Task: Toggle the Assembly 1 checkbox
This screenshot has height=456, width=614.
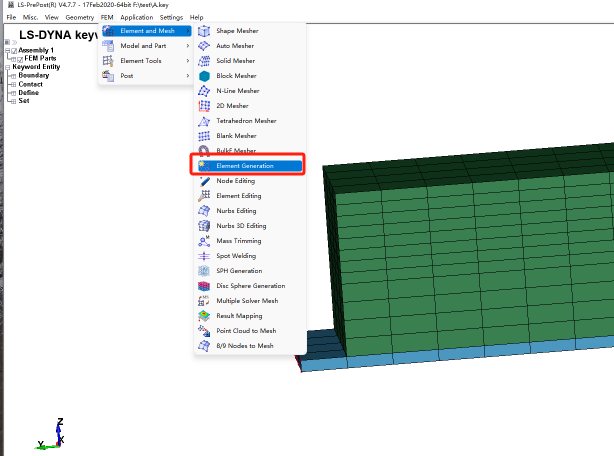Action: pos(14,51)
